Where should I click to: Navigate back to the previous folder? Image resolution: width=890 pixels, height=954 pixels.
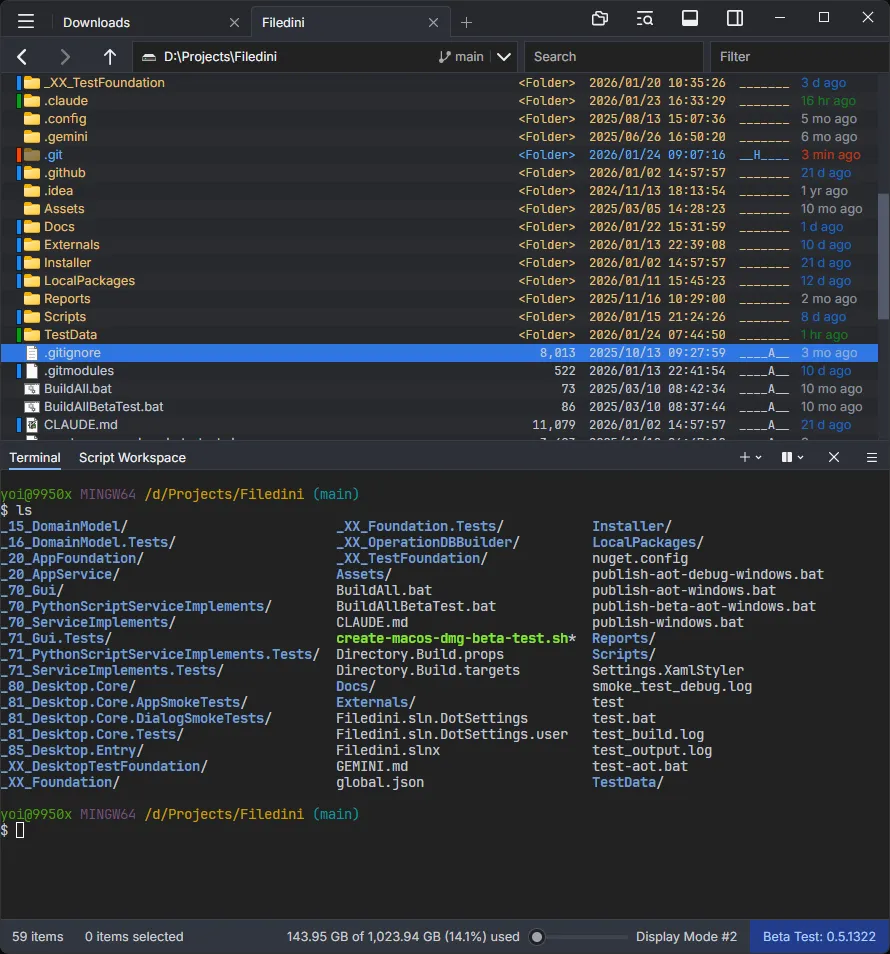coord(23,57)
